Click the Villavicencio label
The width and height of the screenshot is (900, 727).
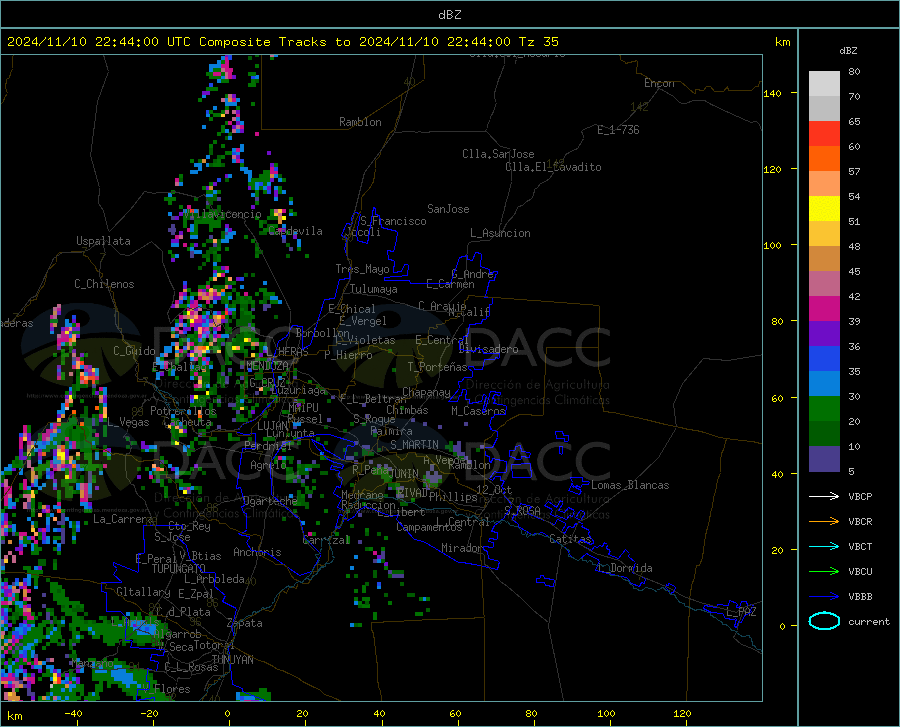[x=222, y=214]
